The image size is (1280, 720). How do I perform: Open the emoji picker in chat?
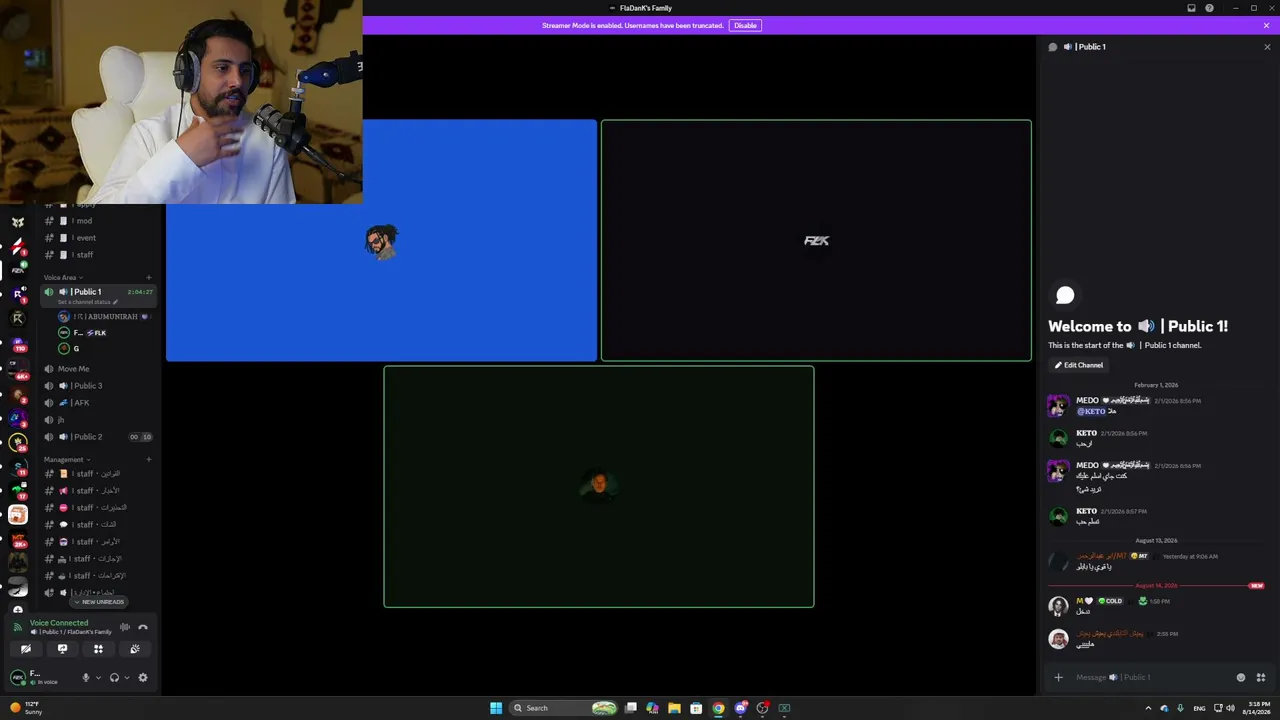click(1241, 677)
